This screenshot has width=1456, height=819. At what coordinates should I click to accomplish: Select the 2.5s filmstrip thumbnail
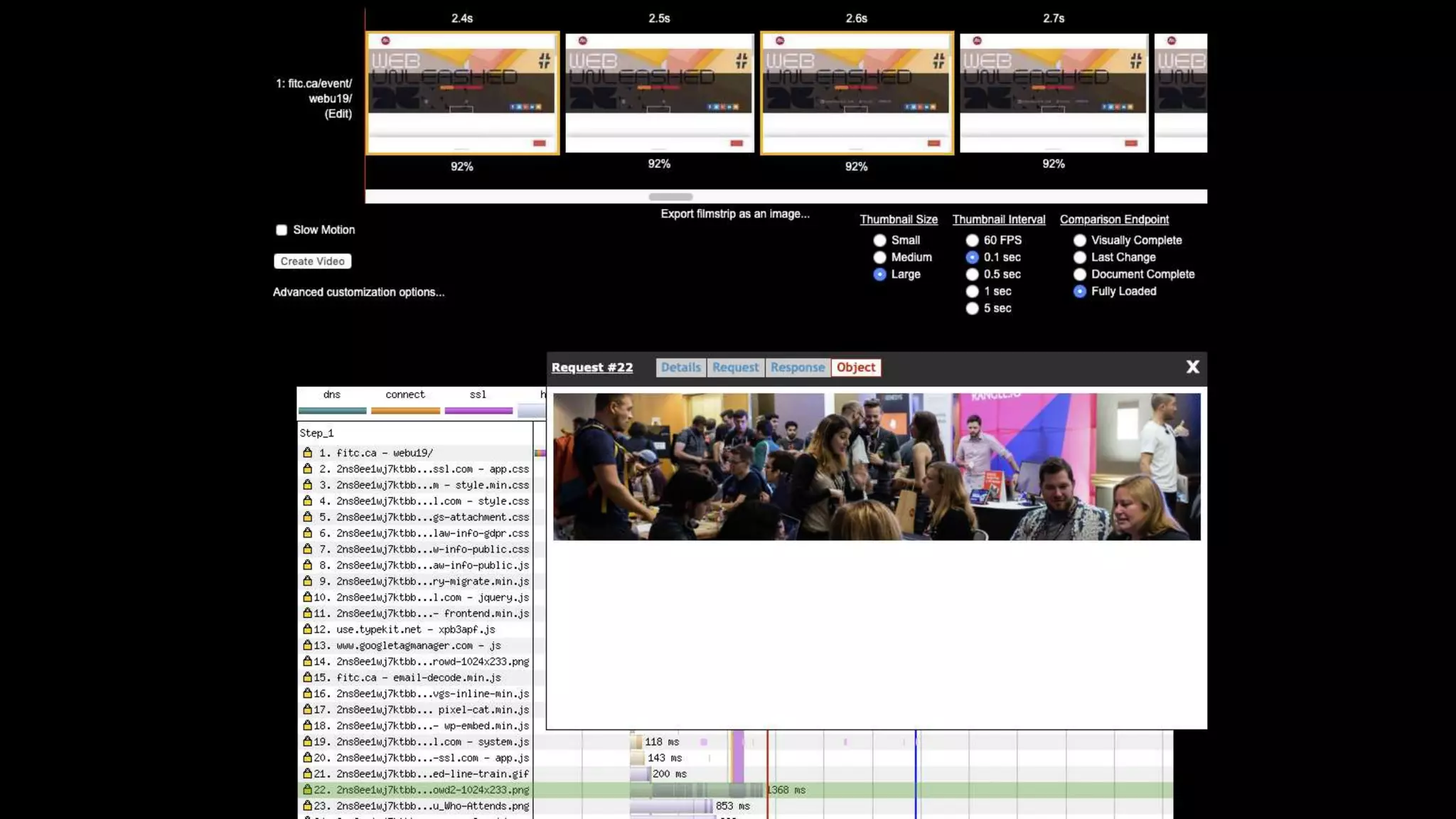coord(659,92)
